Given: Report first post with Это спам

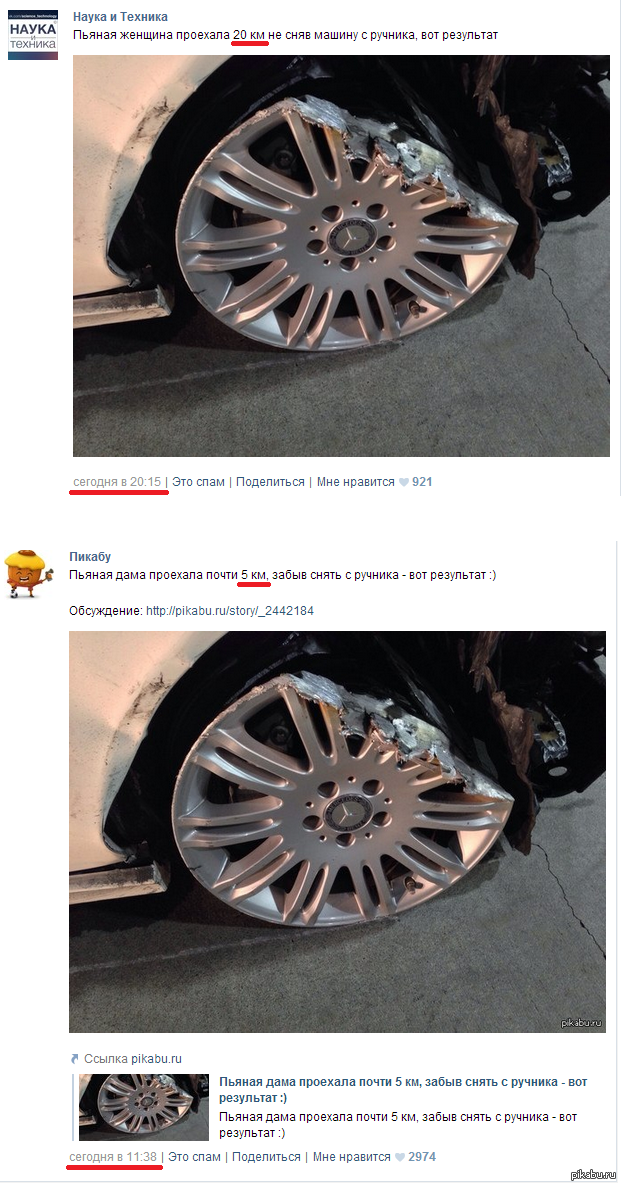Looking at the screenshot, I should click(198, 482).
